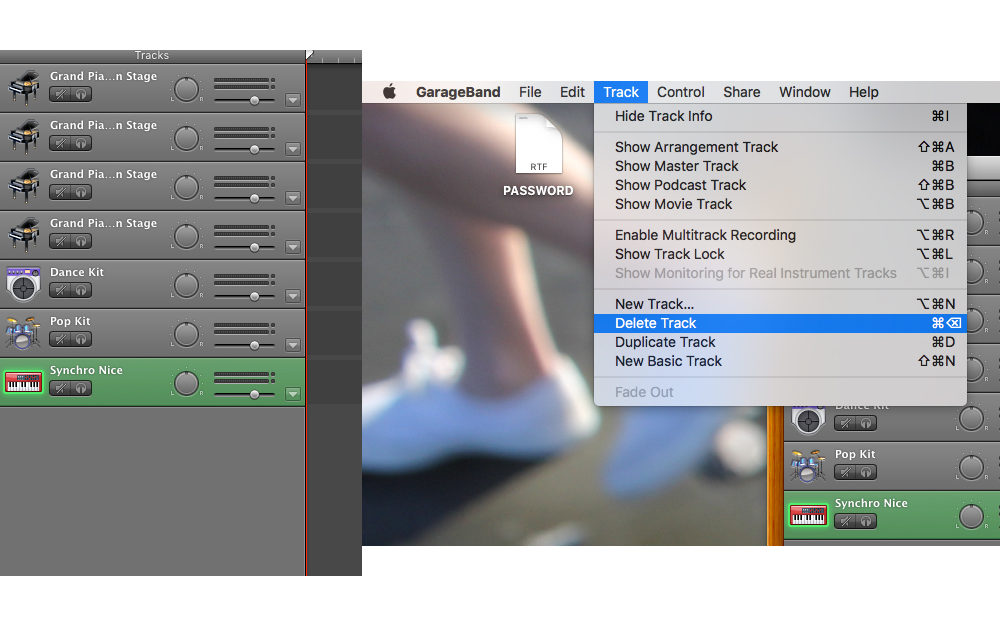The image size is (1000, 622).
Task: Expand the Dance Kit track's triangle dropdown
Action: pos(293,296)
